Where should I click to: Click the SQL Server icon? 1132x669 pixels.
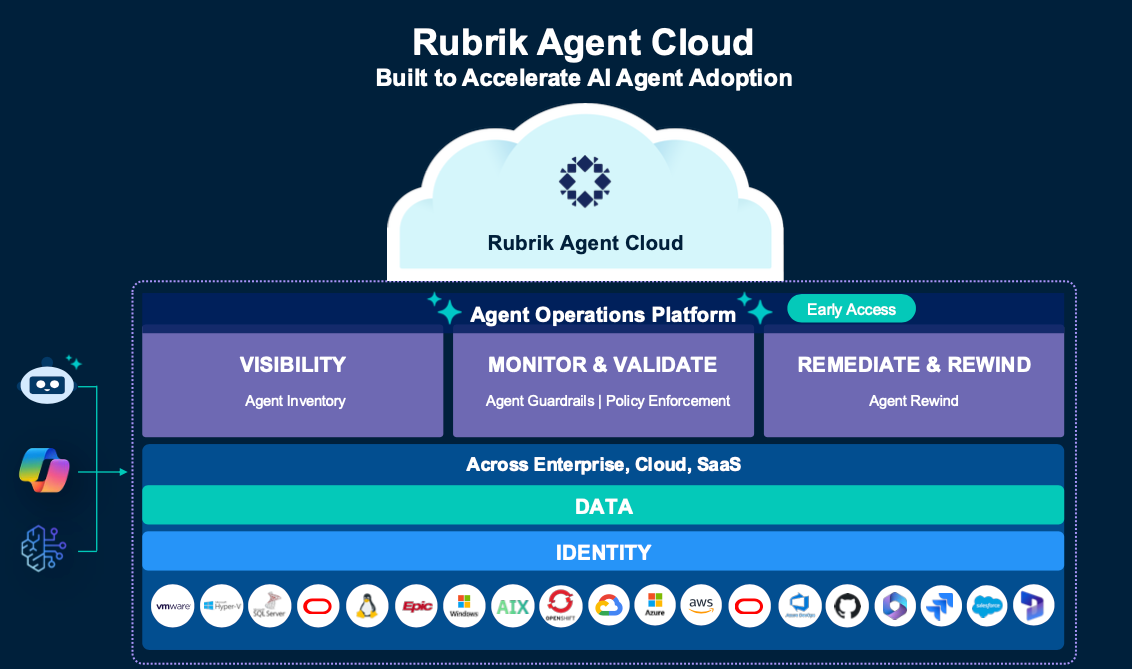tap(269, 605)
